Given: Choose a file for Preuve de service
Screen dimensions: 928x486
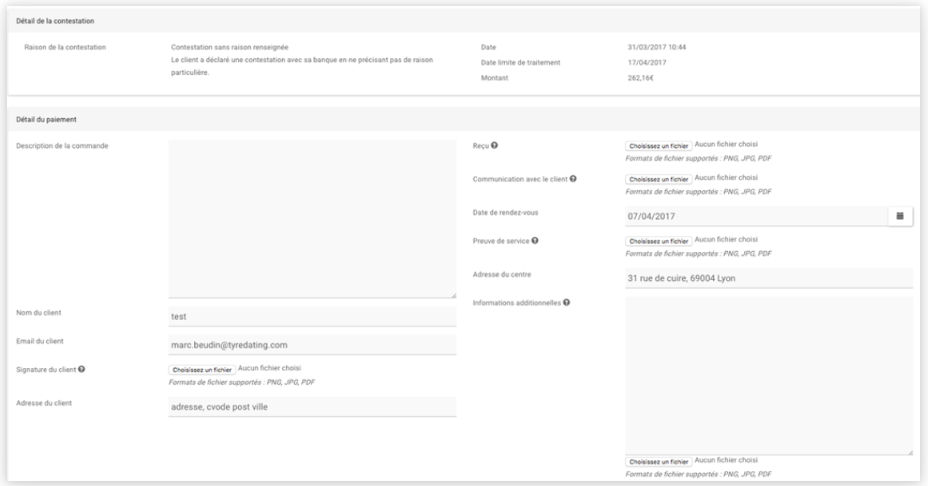Looking at the screenshot, I should coord(659,241).
